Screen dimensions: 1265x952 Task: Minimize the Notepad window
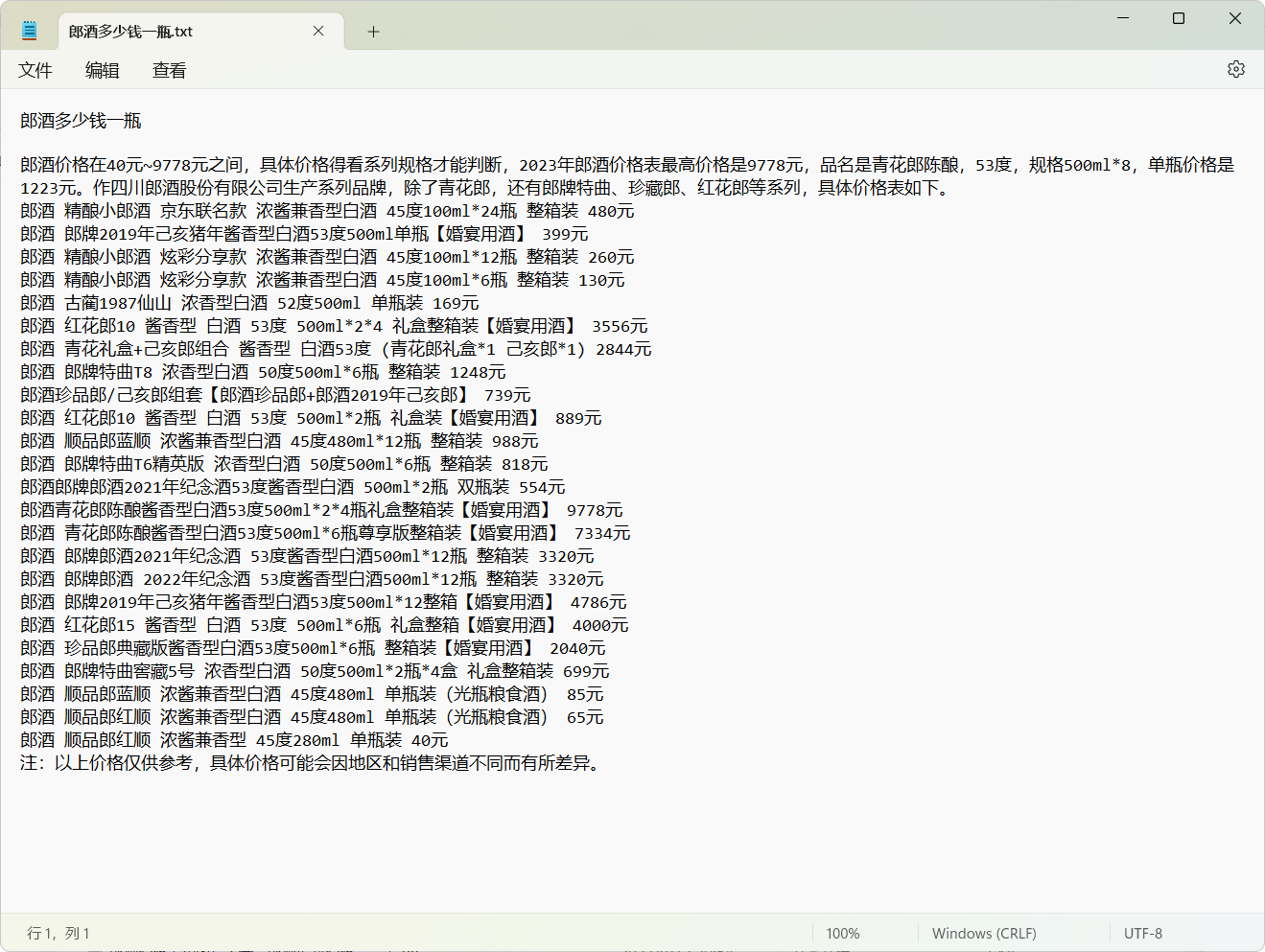(1123, 18)
